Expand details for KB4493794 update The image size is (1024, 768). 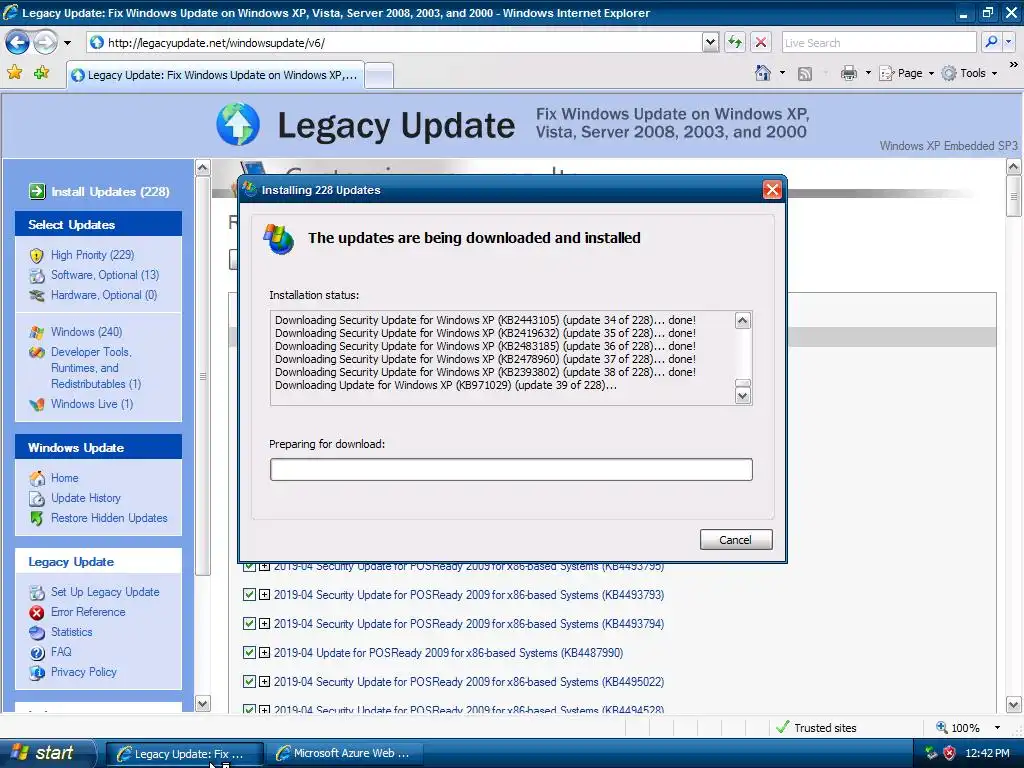(x=264, y=624)
